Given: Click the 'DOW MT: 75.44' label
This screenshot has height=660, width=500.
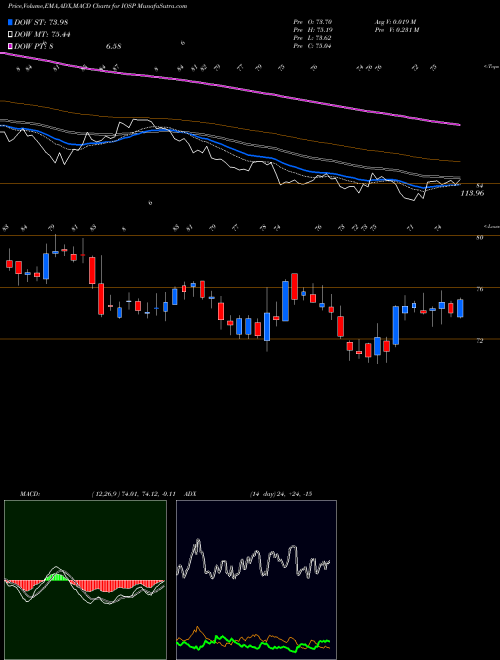Looking at the screenshot, I should point(42,34).
